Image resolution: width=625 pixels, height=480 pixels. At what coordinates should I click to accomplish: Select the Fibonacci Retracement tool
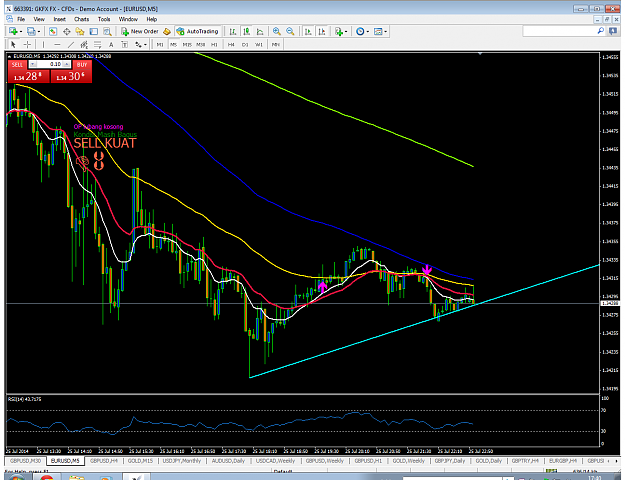point(98,44)
